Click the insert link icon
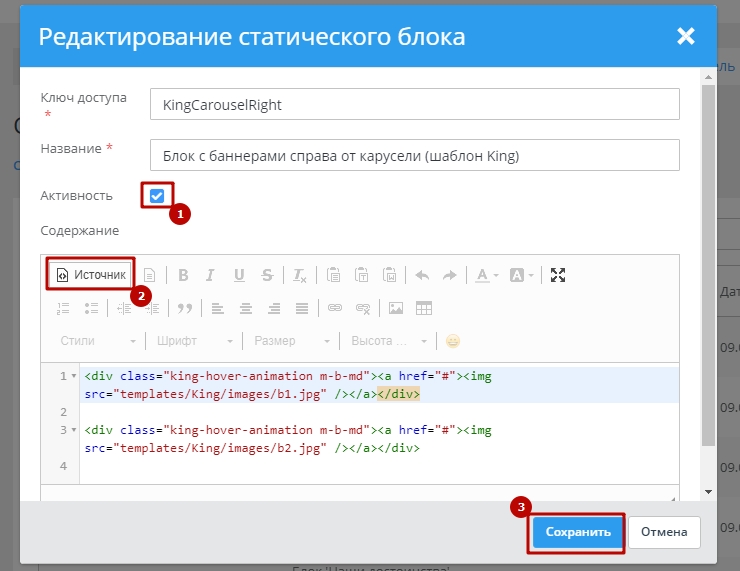740x571 pixels. pos(336,308)
